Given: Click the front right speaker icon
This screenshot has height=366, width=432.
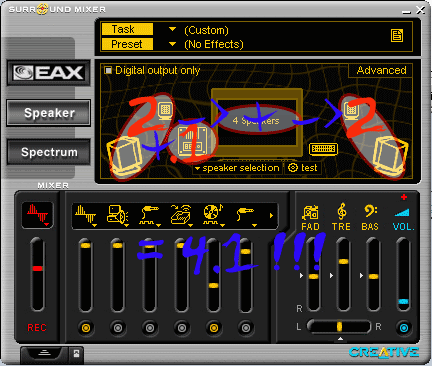Looking at the screenshot, I should [x=351, y=110].
